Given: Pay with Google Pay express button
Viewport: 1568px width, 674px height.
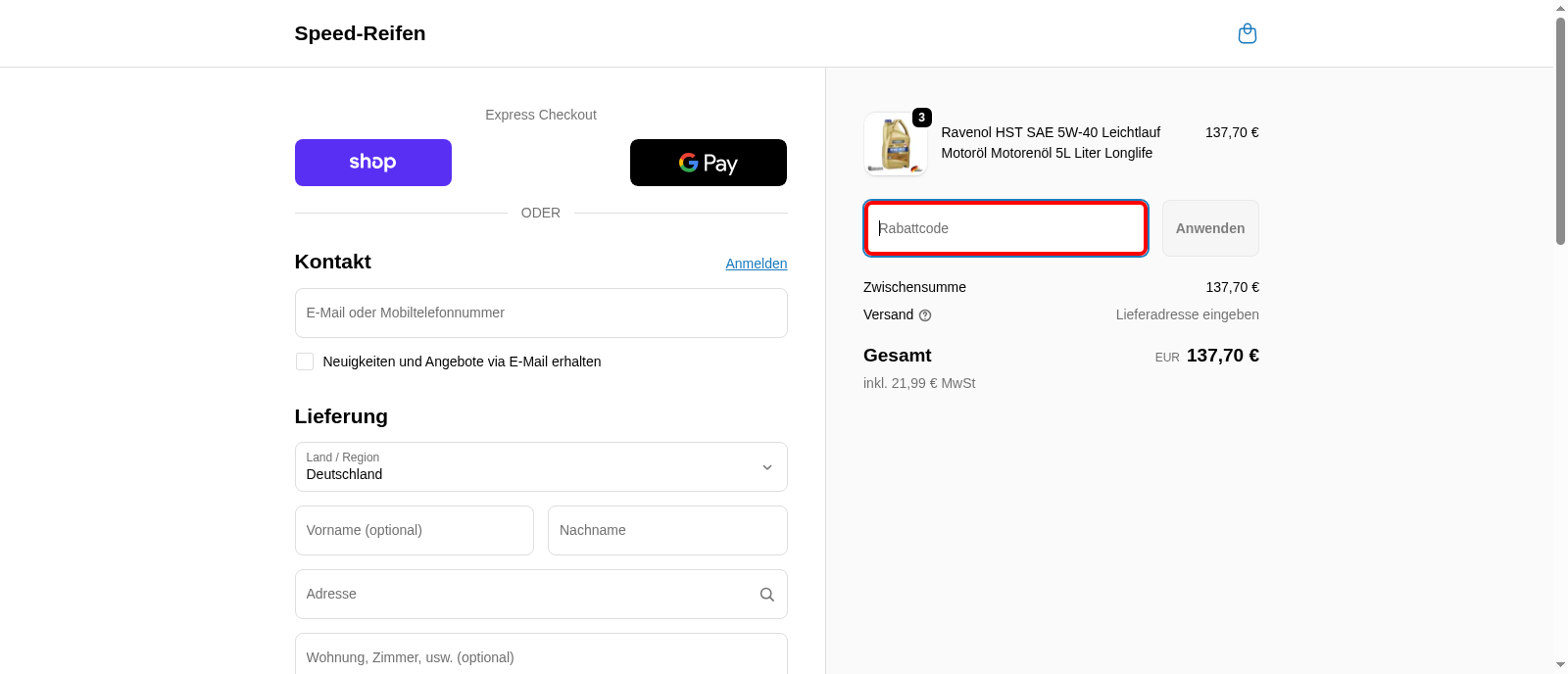Looking at the screenshot, I should tap(708, 163).
